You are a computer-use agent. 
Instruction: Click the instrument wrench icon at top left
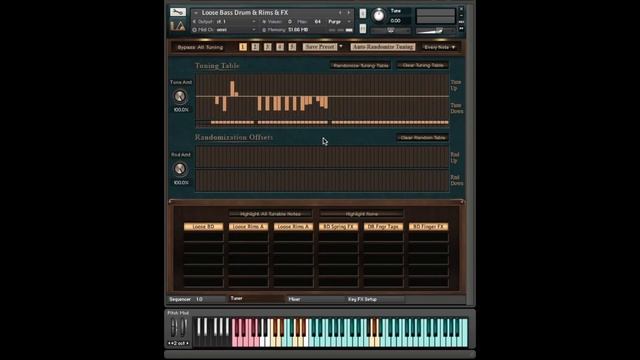click(178, 12)
